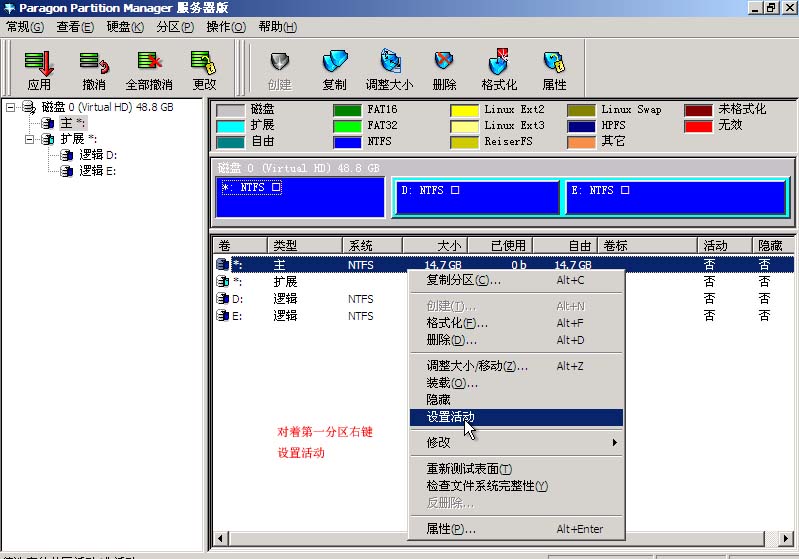Click the FAT32 legend color swatch
This screenshot has height=559, width=799.
tap(347, 126)
